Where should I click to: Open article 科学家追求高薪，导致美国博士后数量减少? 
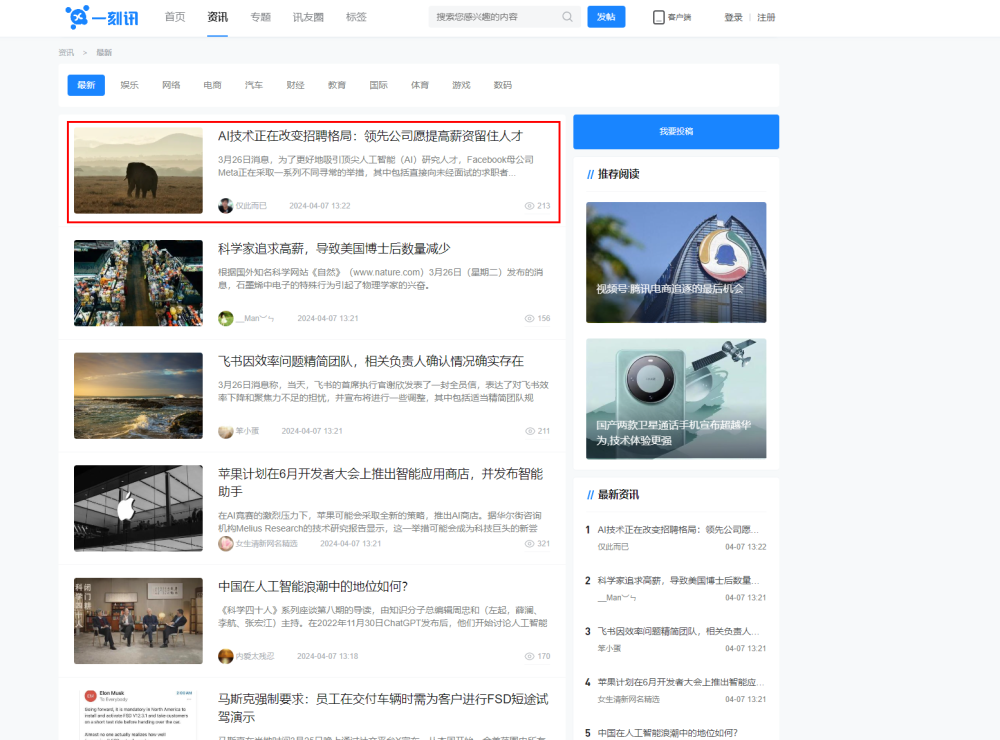[334, 249]
